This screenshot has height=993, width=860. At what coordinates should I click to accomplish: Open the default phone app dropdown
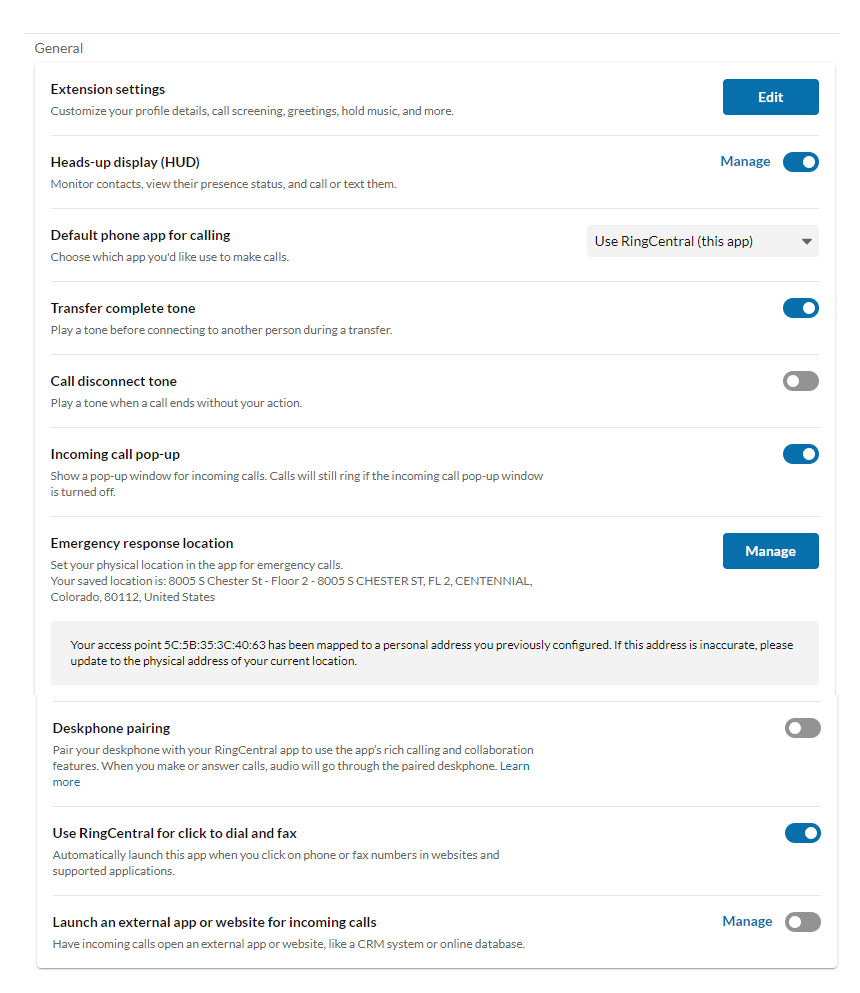click(x=702, y=241)
